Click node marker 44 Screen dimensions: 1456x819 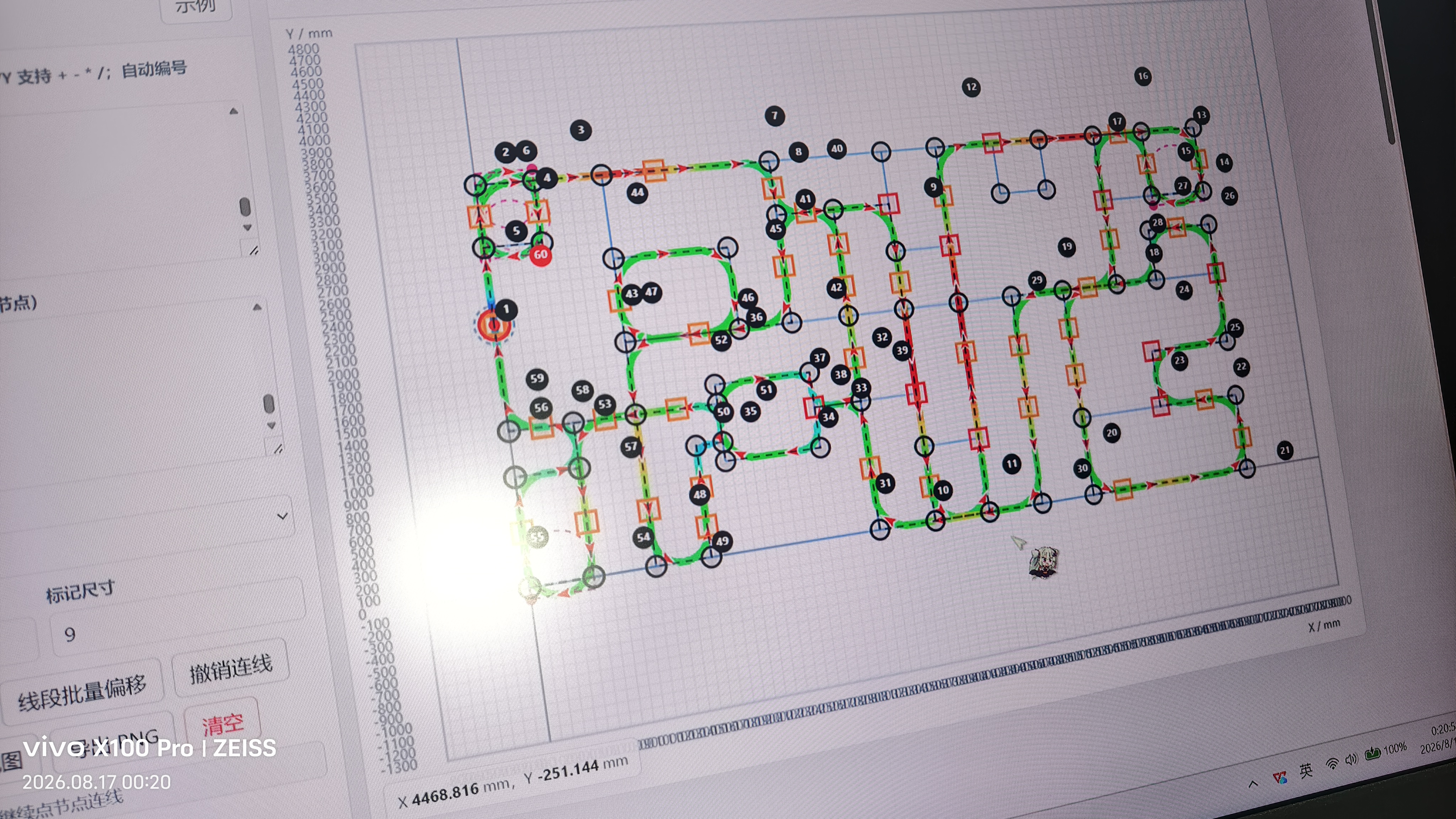pyautogui.click(x=637, y=193)
